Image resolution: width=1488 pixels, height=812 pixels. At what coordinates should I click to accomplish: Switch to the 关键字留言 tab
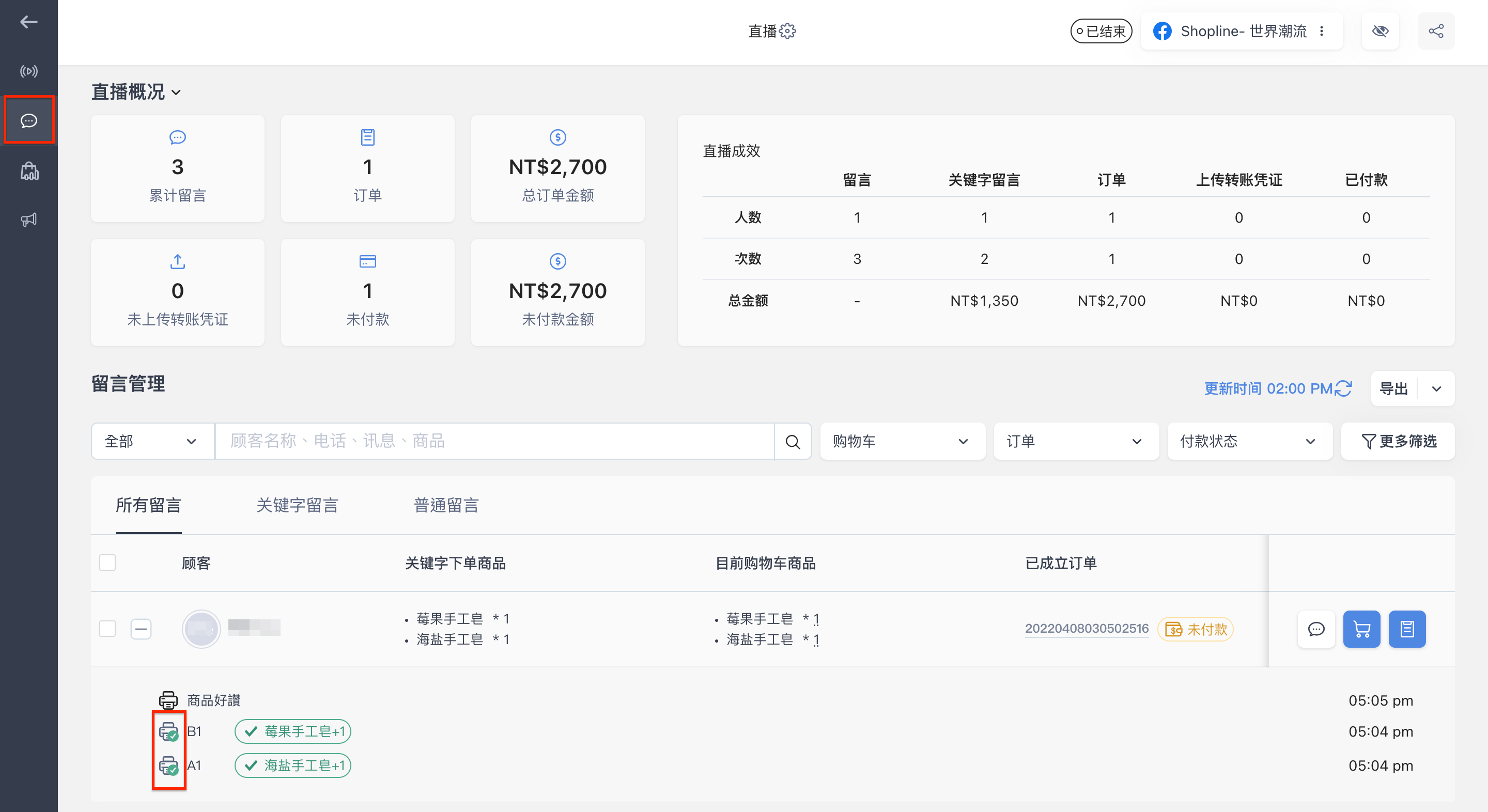pos(297,505)
